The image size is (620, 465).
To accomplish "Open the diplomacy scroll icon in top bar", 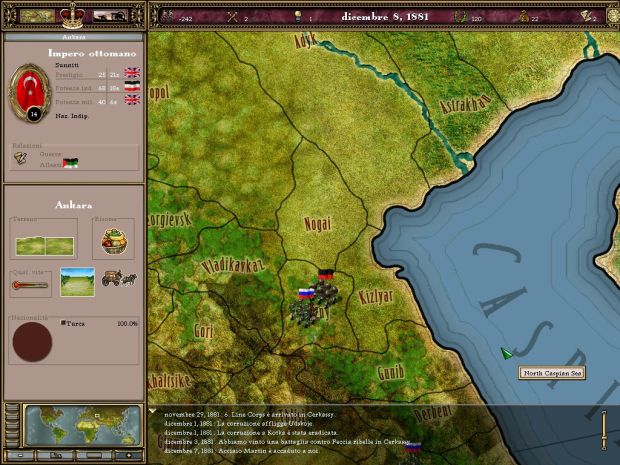I will click(x=586, y=16).
